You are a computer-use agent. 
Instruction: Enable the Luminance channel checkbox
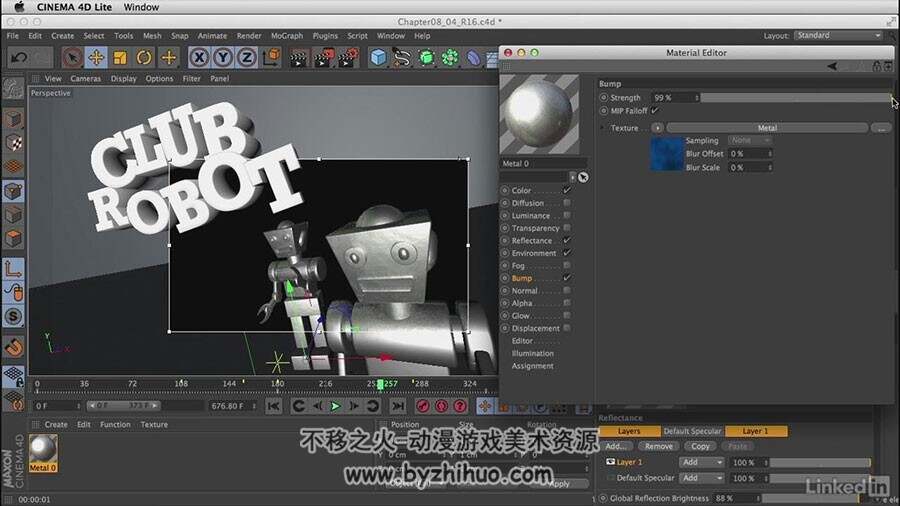567,216
